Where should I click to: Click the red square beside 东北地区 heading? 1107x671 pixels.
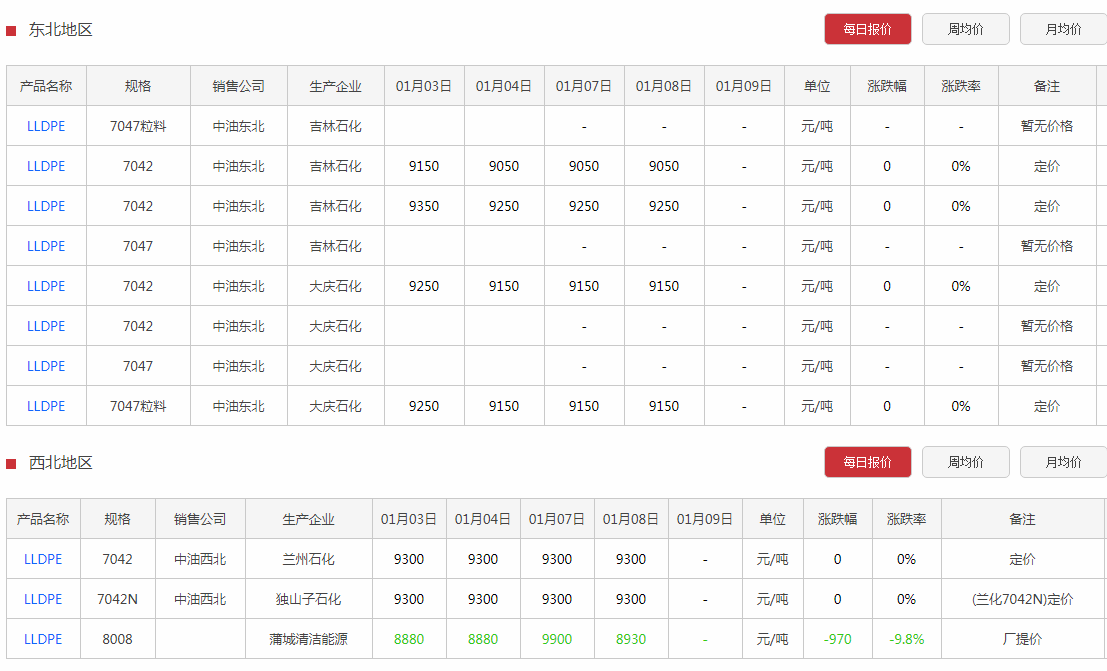point(11,30)
